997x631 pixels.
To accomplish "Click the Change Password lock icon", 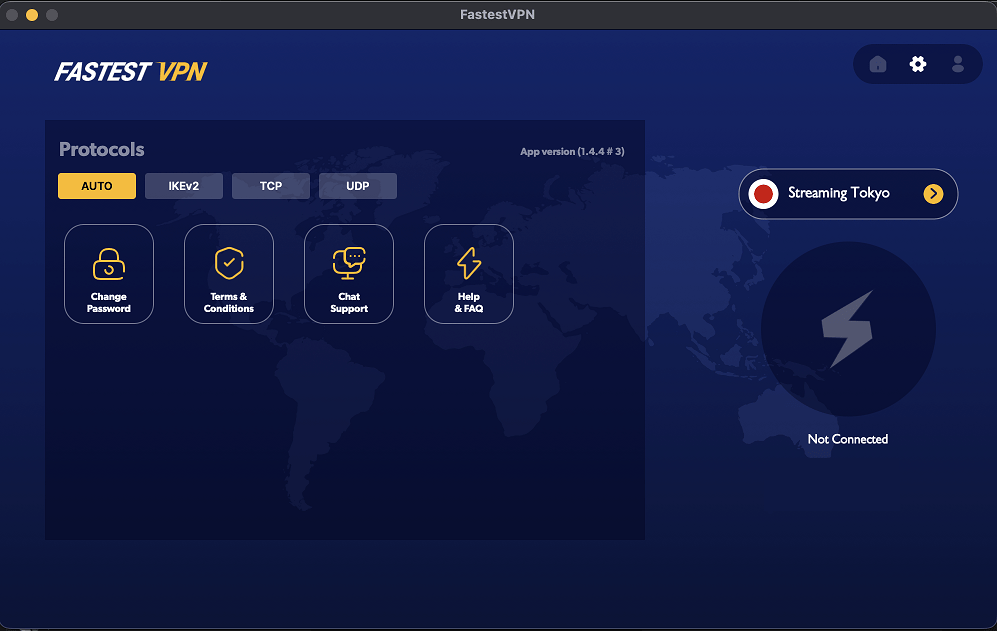I will pyautogui.click(x=109, y=264).
